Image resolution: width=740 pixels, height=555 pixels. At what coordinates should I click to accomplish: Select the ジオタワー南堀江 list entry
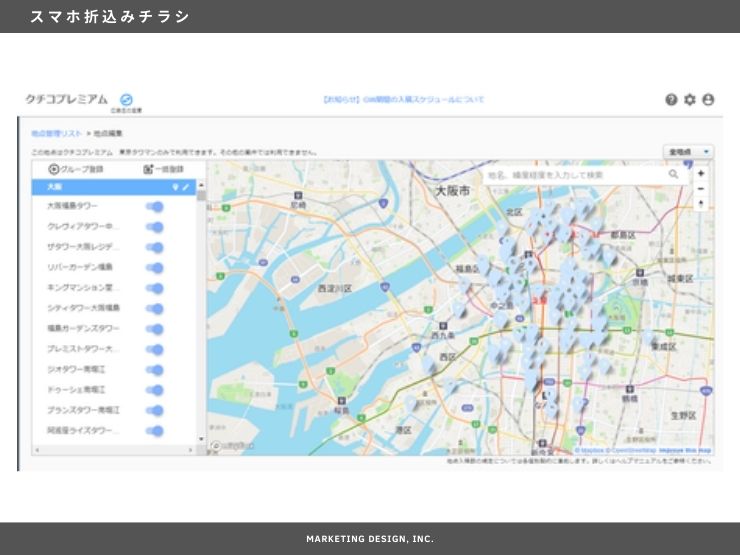point(76,369)
